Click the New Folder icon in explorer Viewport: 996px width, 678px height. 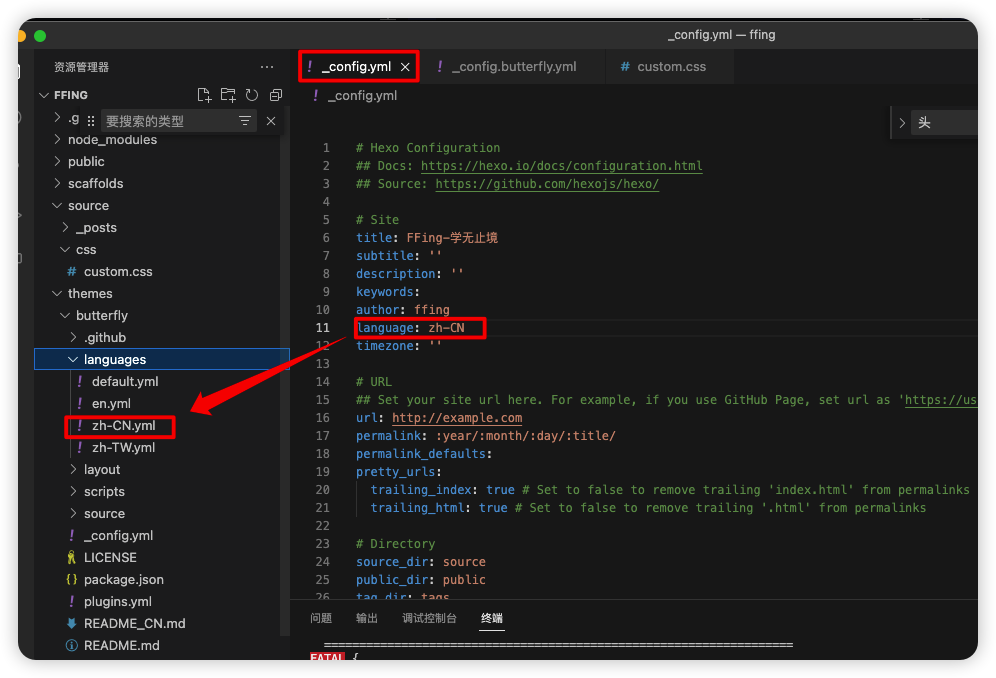click(x=228, y=95)
